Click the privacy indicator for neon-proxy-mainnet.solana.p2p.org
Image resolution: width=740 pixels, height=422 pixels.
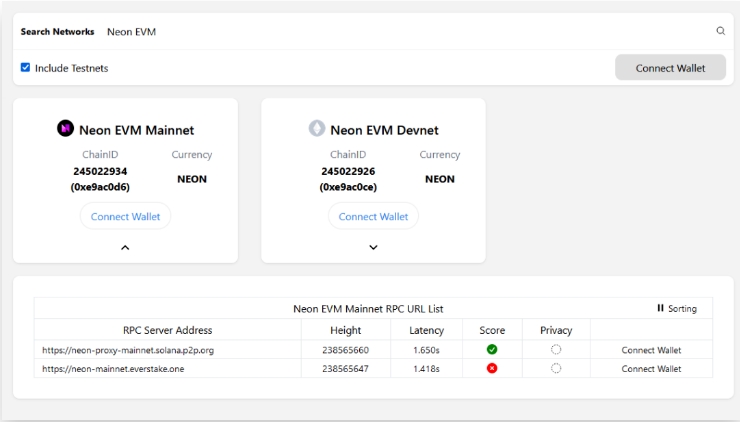tap(556, 349)
